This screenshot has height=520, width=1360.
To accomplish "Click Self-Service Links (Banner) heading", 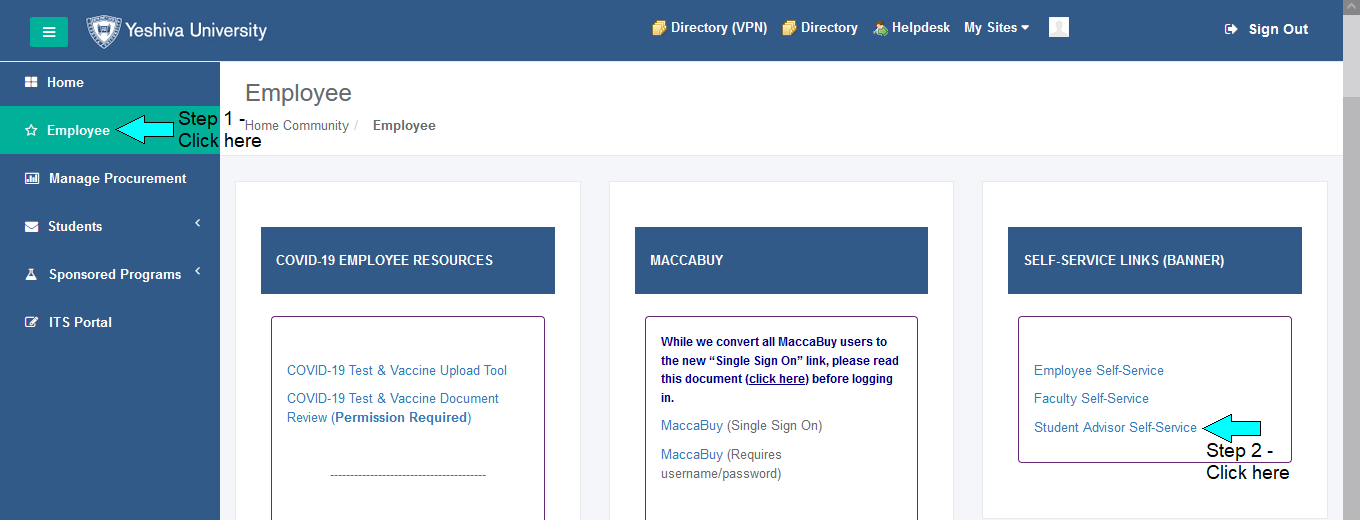I will (x=1155, y=260).
